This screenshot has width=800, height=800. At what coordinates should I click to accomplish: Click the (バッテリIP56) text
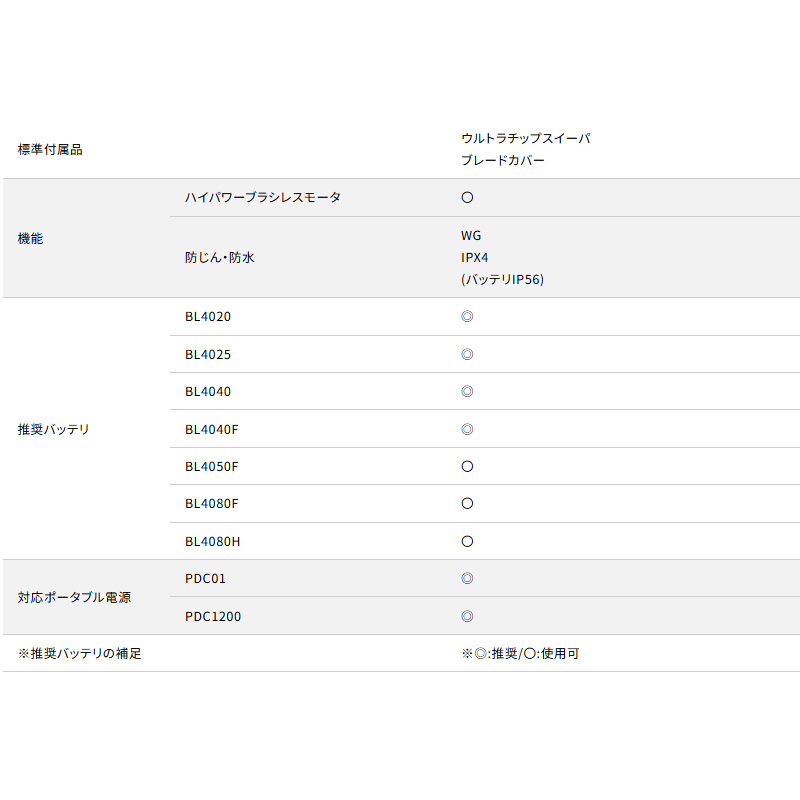click(x=502, y=280)
